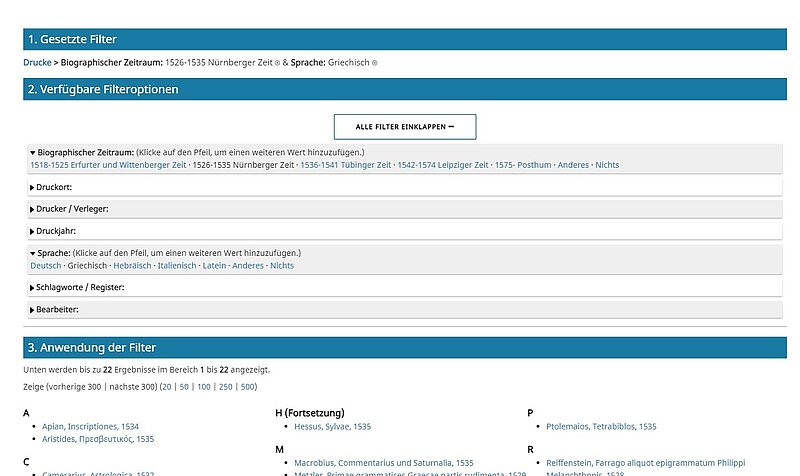Show 50 results per page
Viewport: 800px width, 476px height.
pyautogui.click(x=184, y=386)
